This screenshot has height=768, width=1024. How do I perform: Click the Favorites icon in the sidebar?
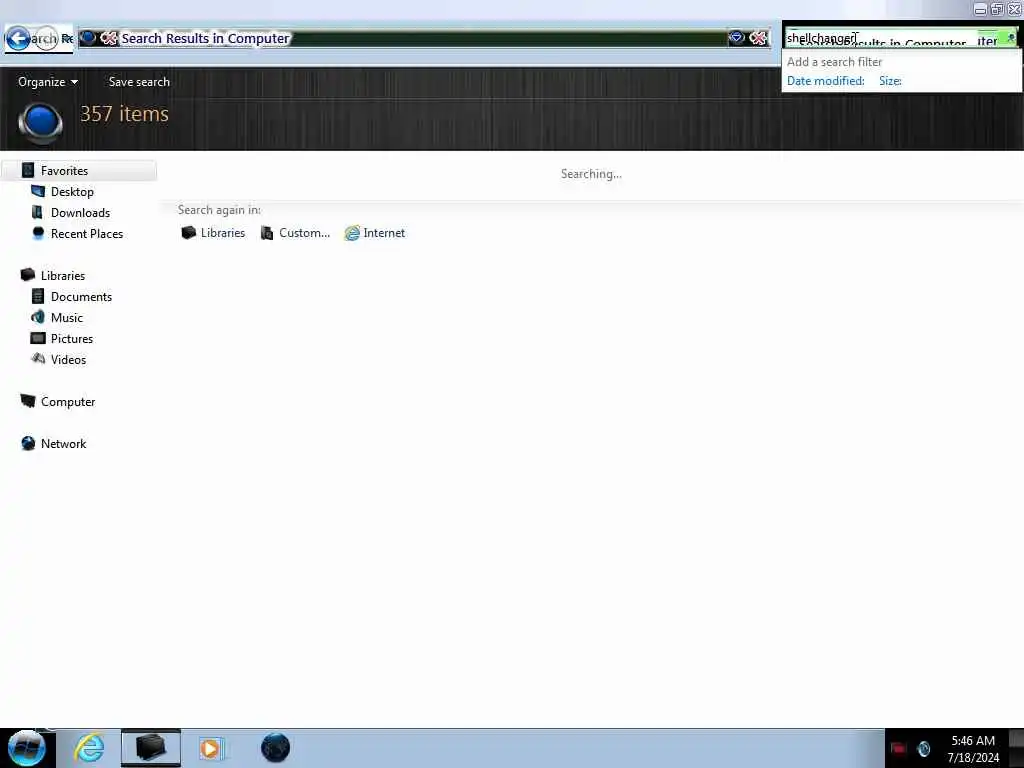pos(28,170)
